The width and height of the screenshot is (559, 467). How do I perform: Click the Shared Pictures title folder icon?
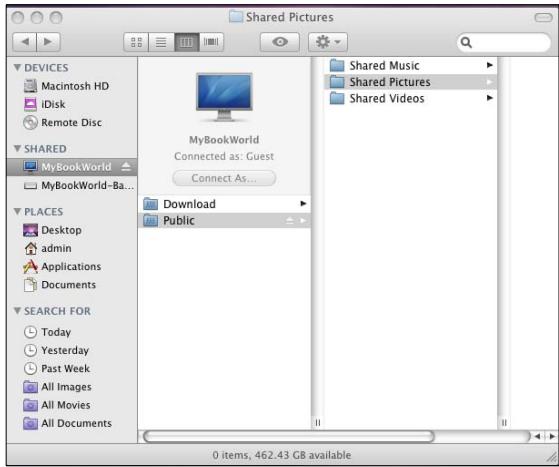pos(236,16)
